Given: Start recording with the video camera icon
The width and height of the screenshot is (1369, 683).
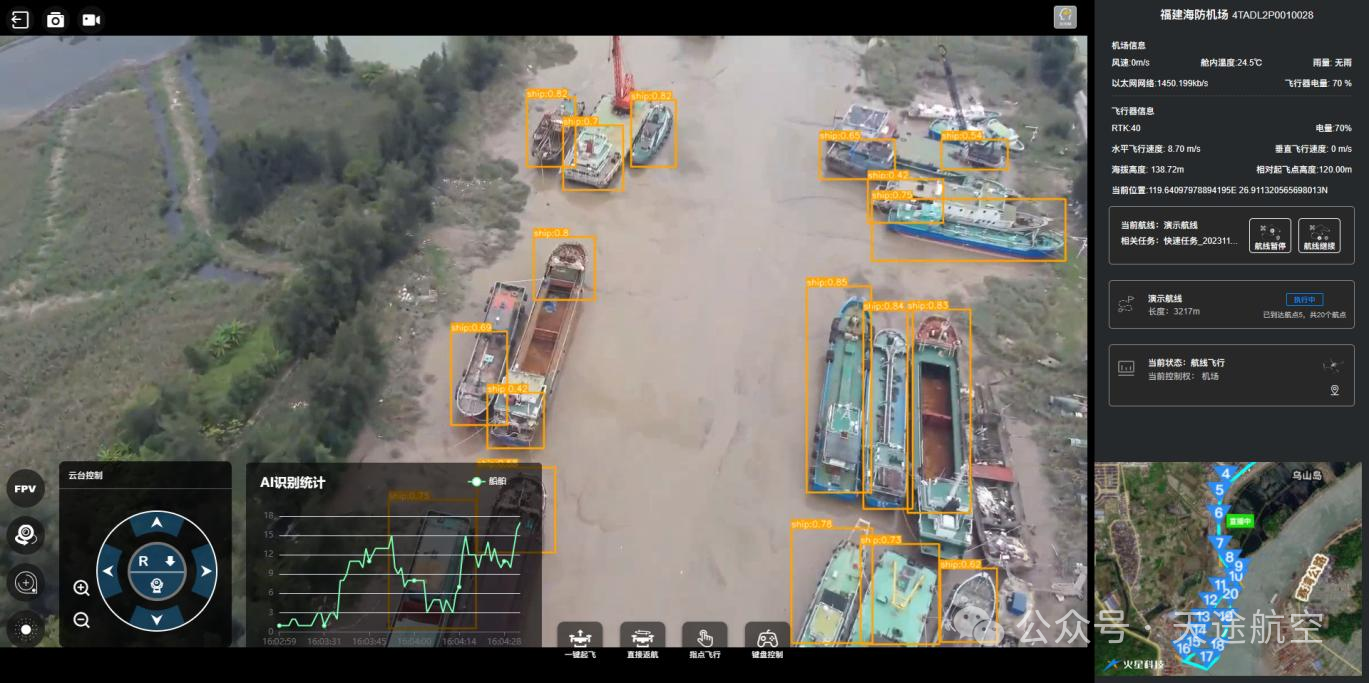Looking at the screenshot, I should pyautogui.click(x=91, y=19).
